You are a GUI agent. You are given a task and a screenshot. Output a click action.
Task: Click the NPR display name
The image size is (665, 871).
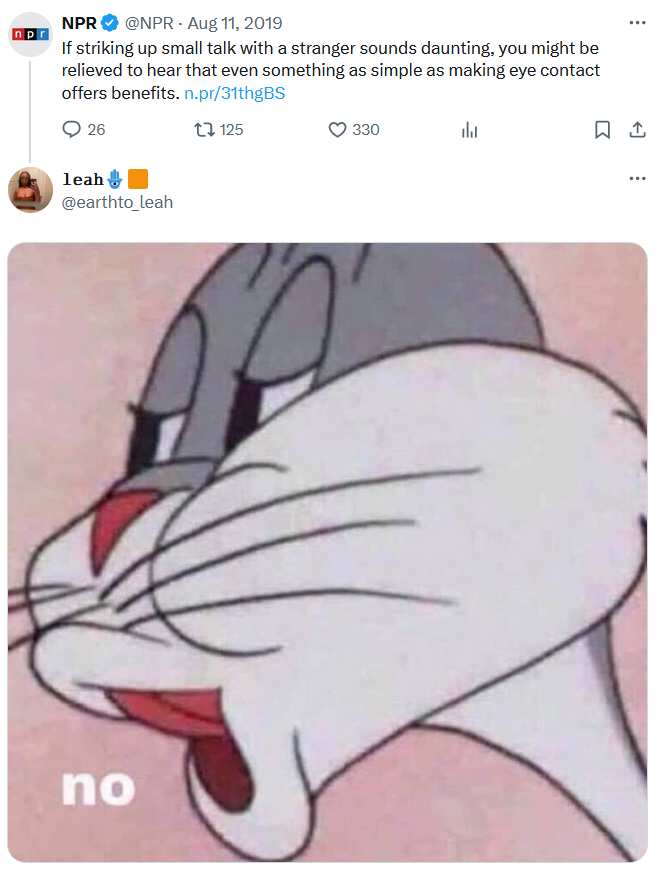tap(79, 23)
